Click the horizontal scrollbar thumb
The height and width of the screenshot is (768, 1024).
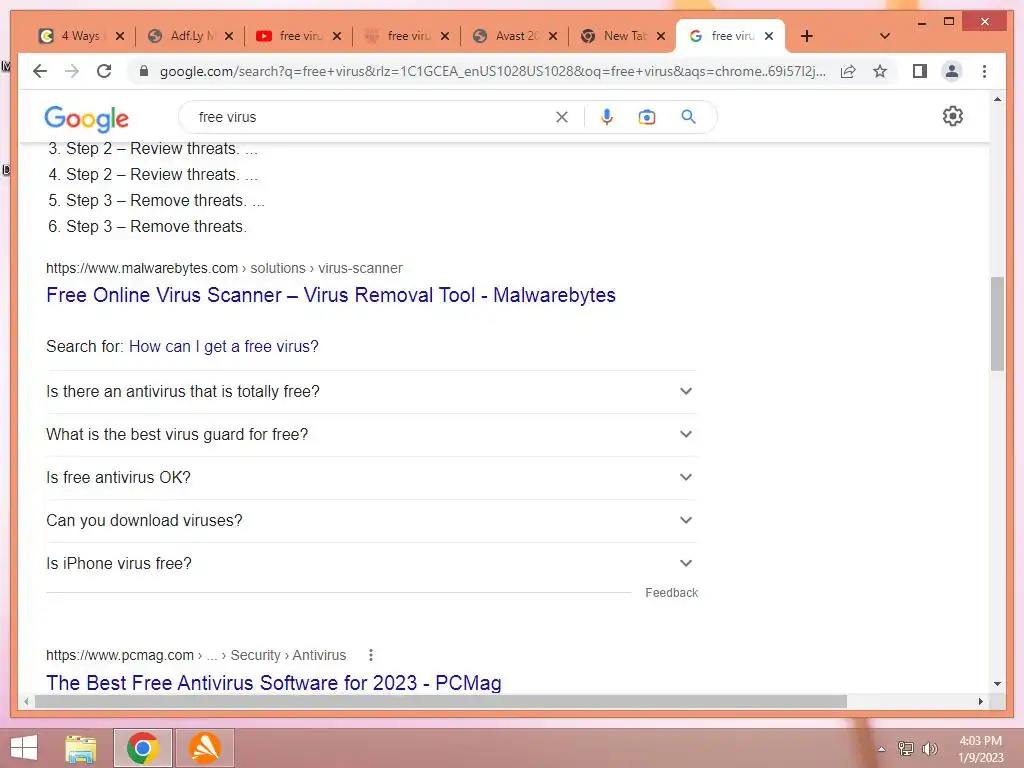coord(441,701)
